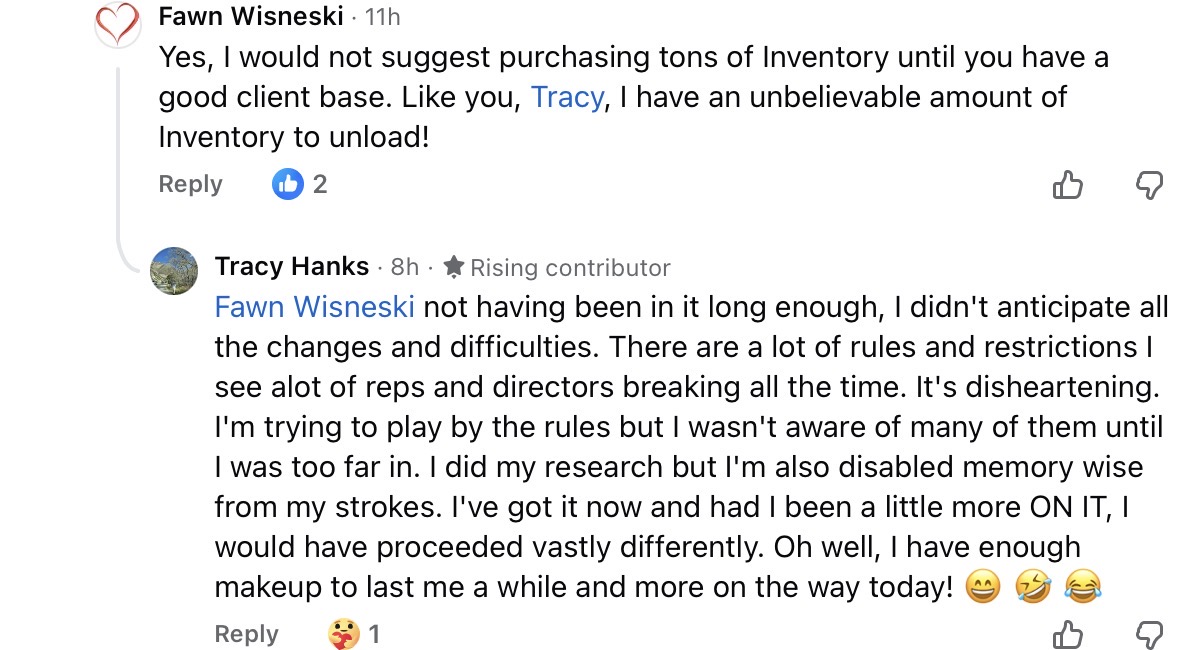
Task: View the blue like reaction icon
Action: 288,184
